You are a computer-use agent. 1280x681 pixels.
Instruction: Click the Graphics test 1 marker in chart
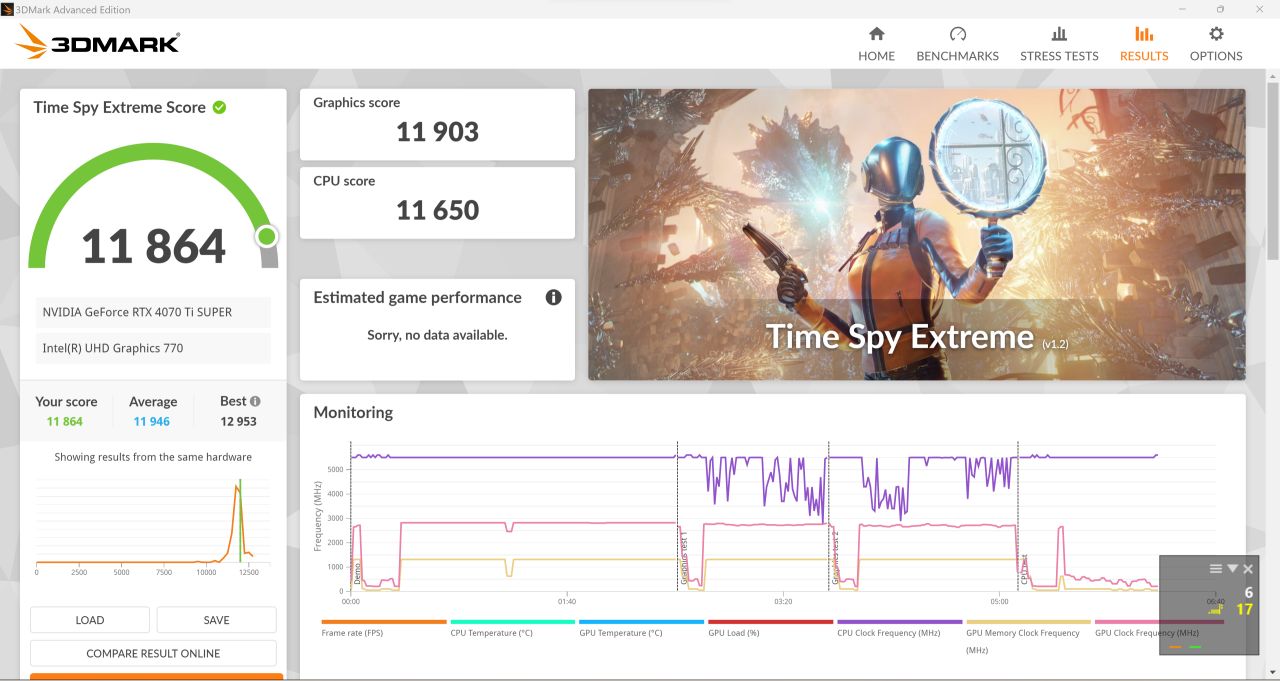684,557
